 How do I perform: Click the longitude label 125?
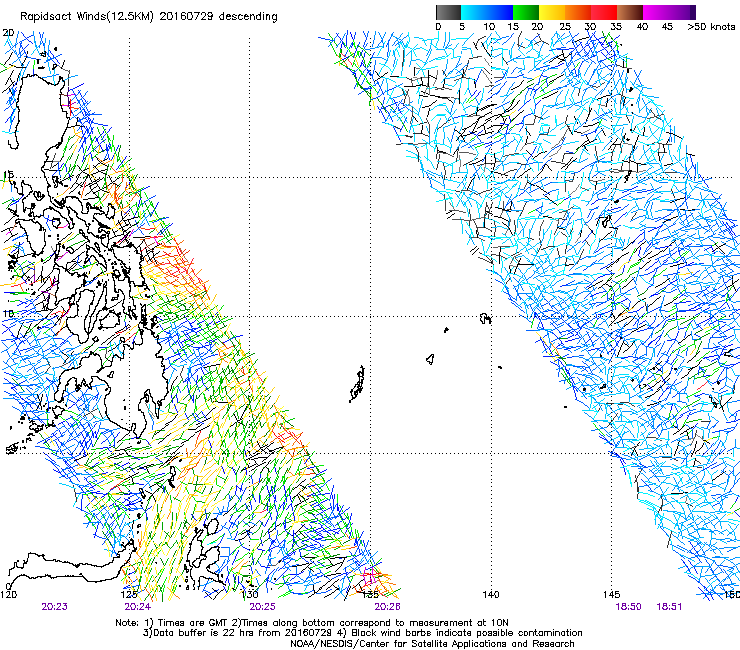tap(129, 594)
